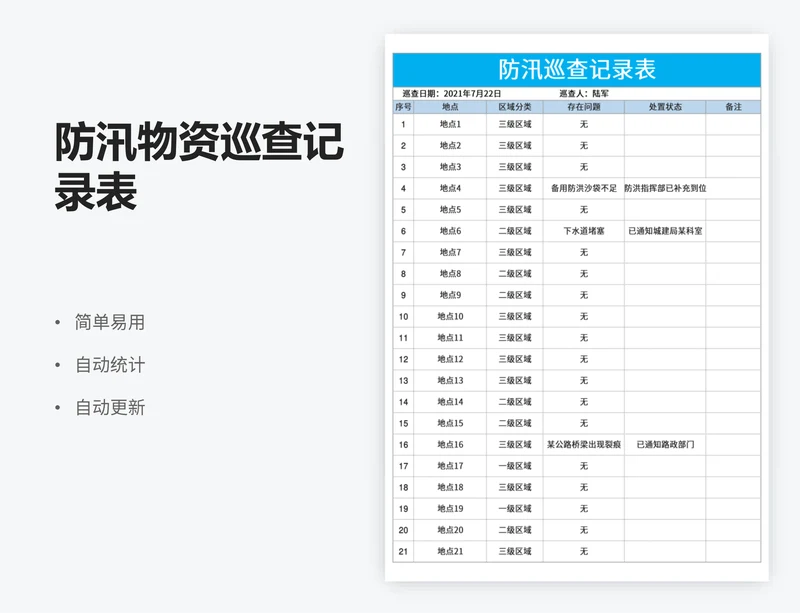
Task: Click the cell '地点1'
Action: coord(450,124)
